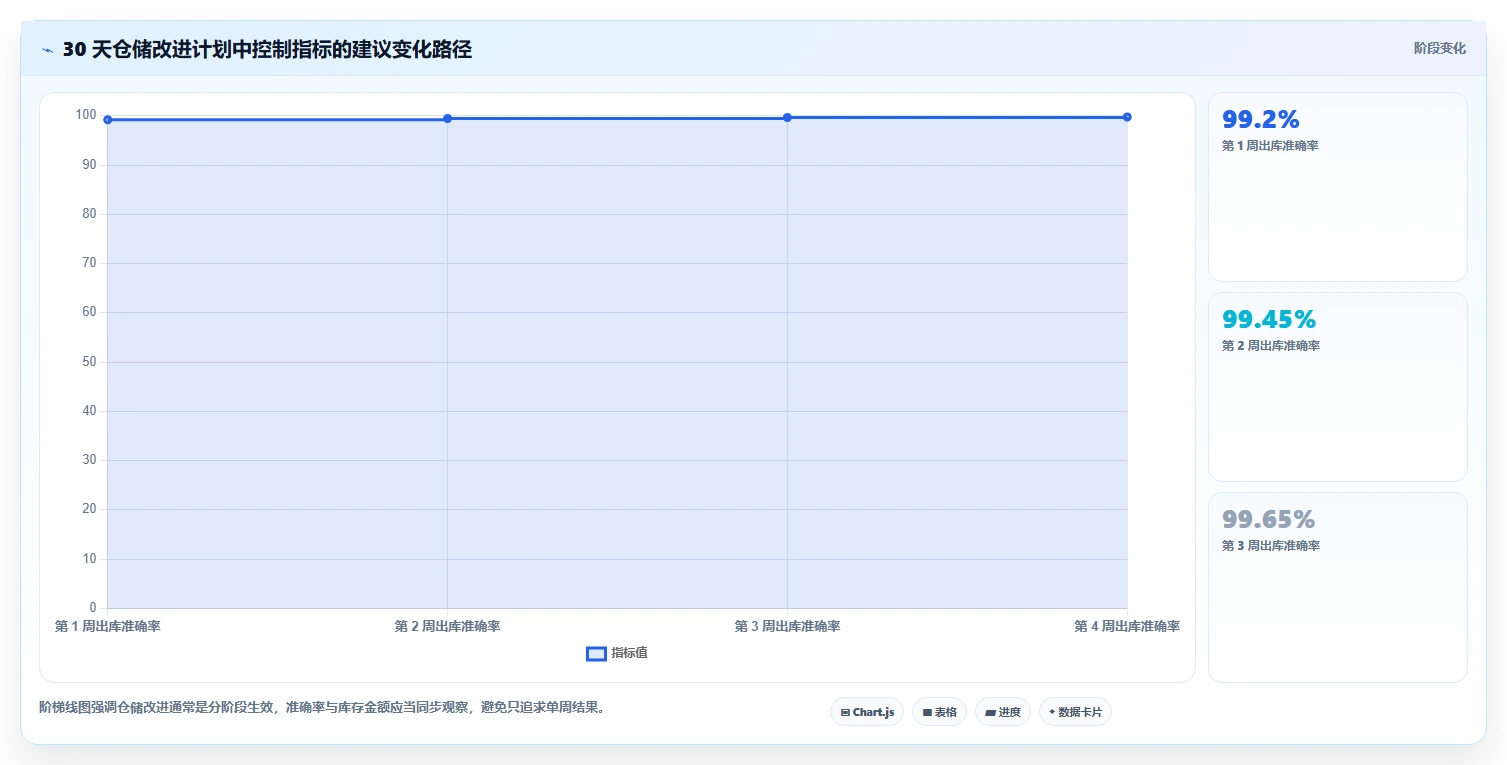The image size is (1507, 765).
Task: Click the 第 3 周 data point on line
Action: pos(787,118)
